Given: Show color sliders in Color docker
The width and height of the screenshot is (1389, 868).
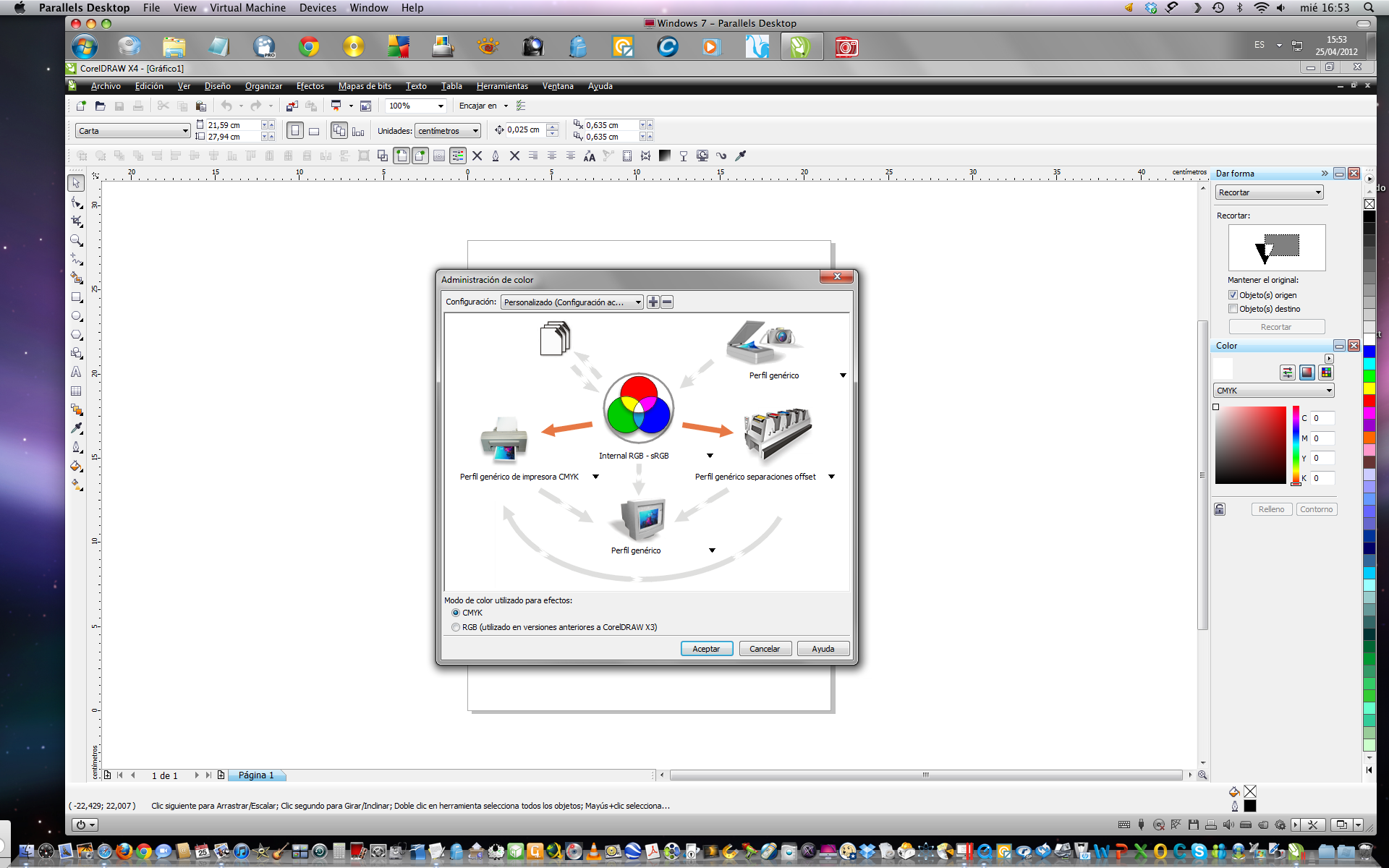Looking at the screenshot, I should (x=1288, y=373).
